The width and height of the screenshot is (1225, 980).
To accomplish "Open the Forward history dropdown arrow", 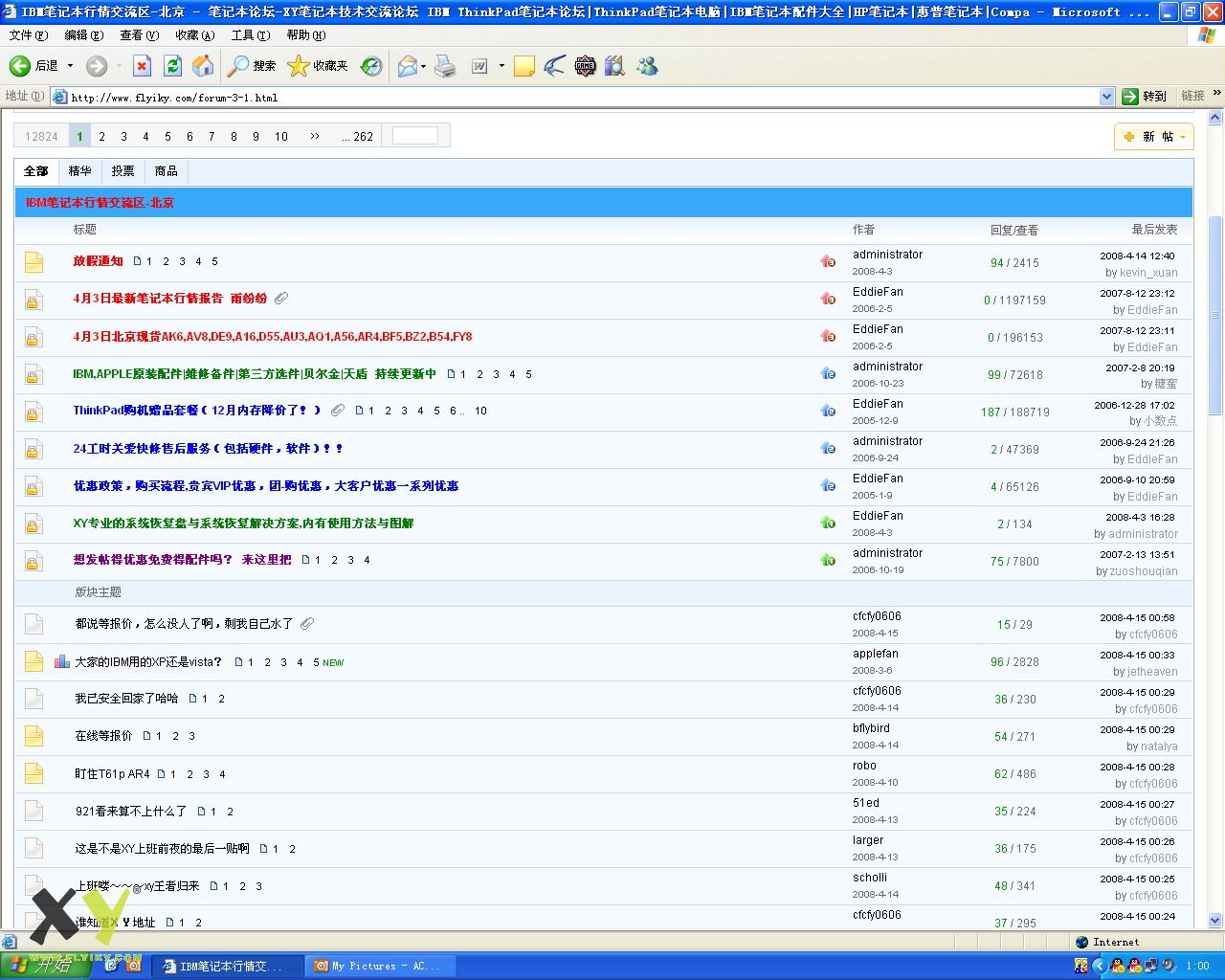I will [x=119, y=66].
